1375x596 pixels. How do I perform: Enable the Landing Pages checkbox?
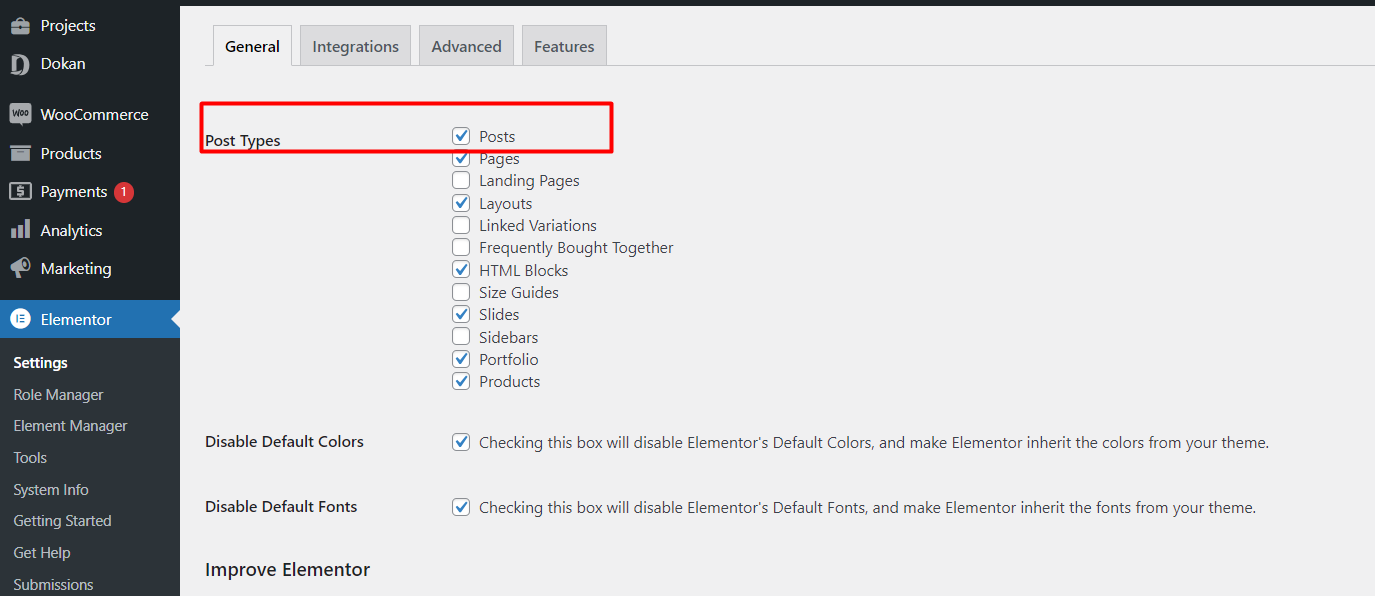(x=461, y=180)
